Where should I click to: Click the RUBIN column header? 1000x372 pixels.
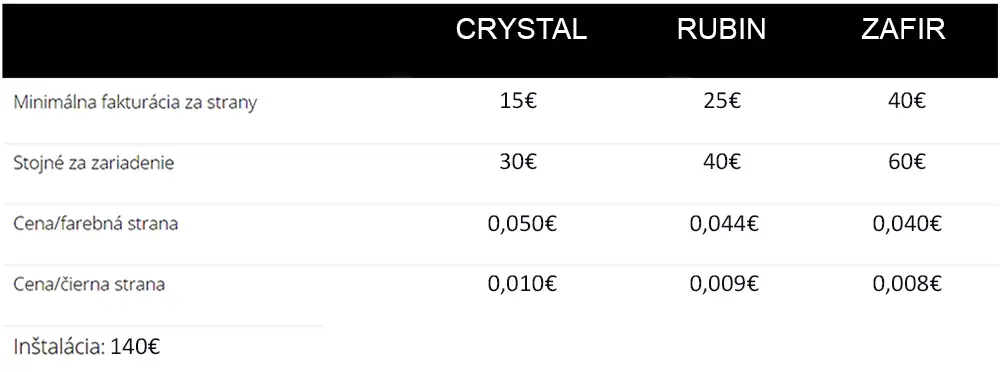point(721,29)
